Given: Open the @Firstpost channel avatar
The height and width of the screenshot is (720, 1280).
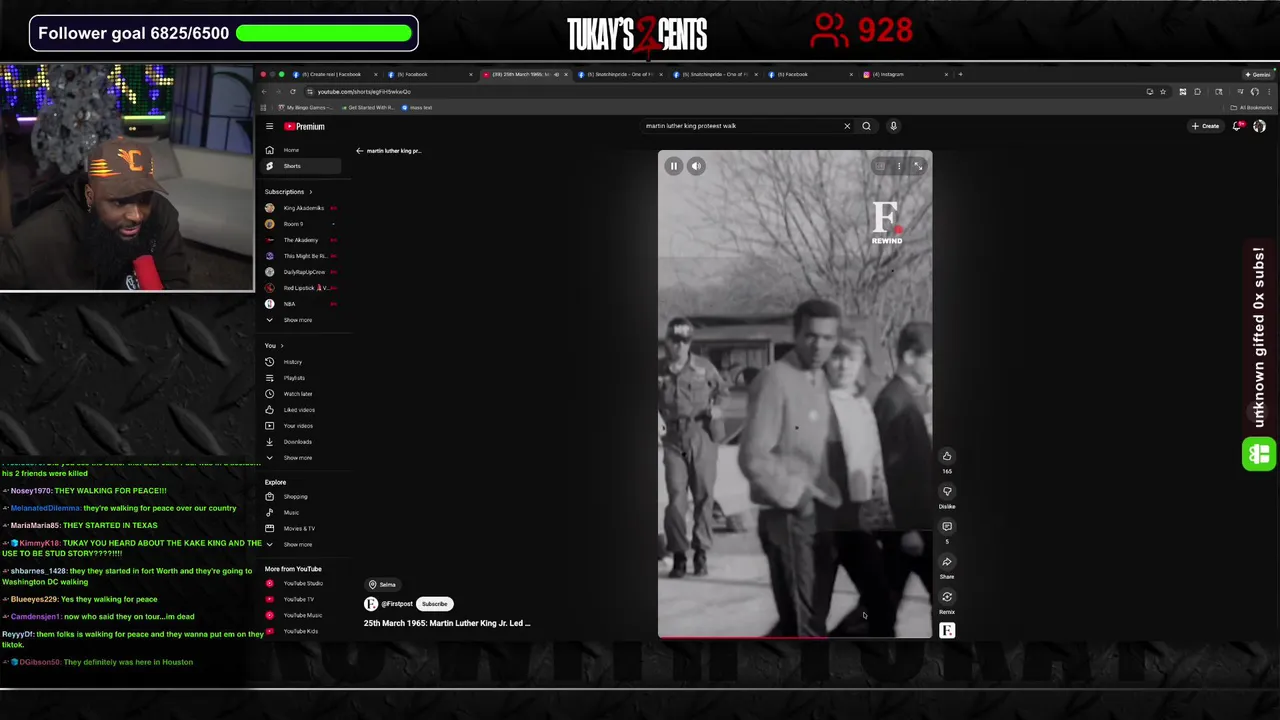Looking at the screenshot, I should click(x=371, y=604).
